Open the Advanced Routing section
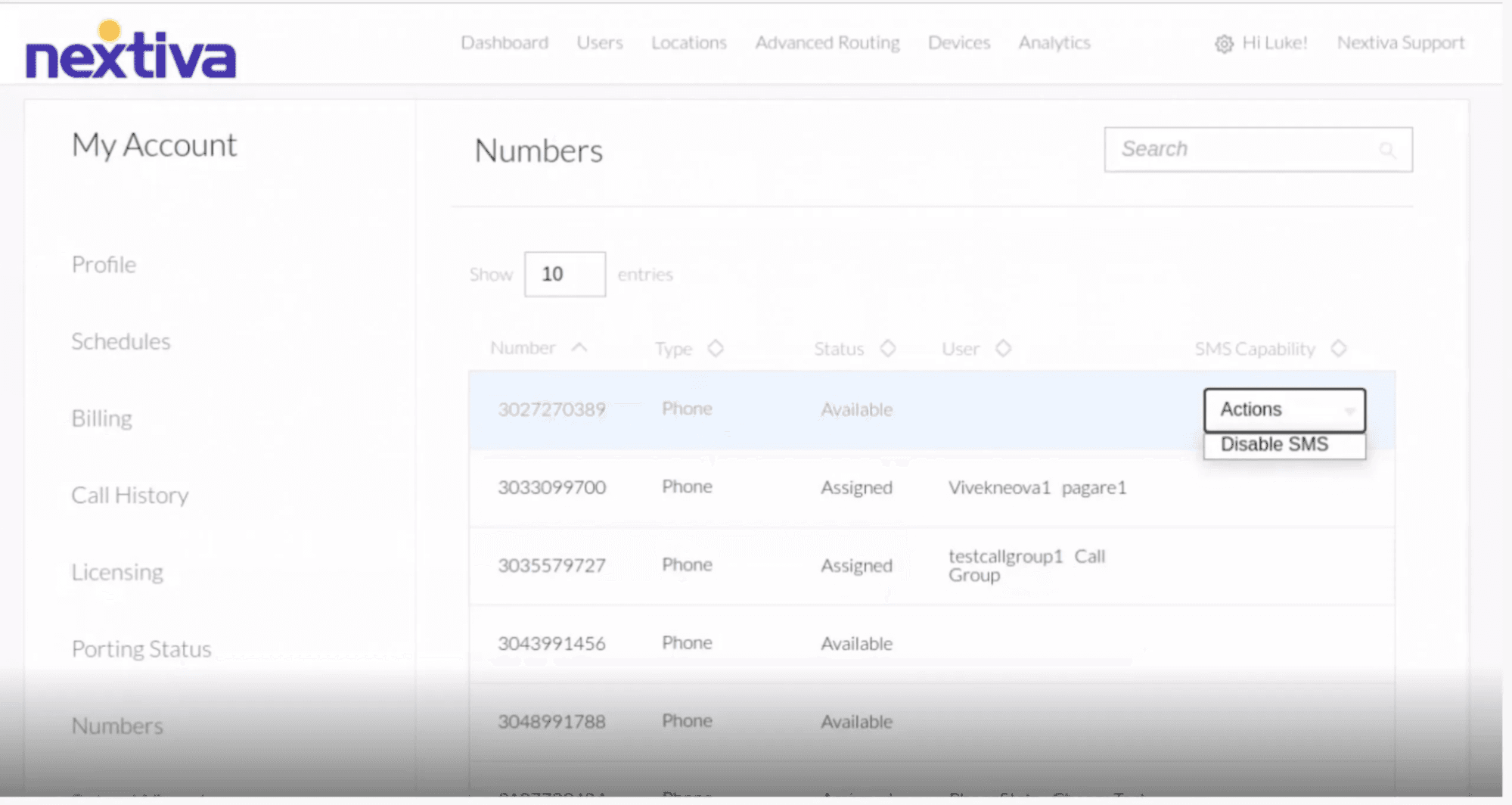This screenshot has width=1512, height=805. (x=827, y=43)
